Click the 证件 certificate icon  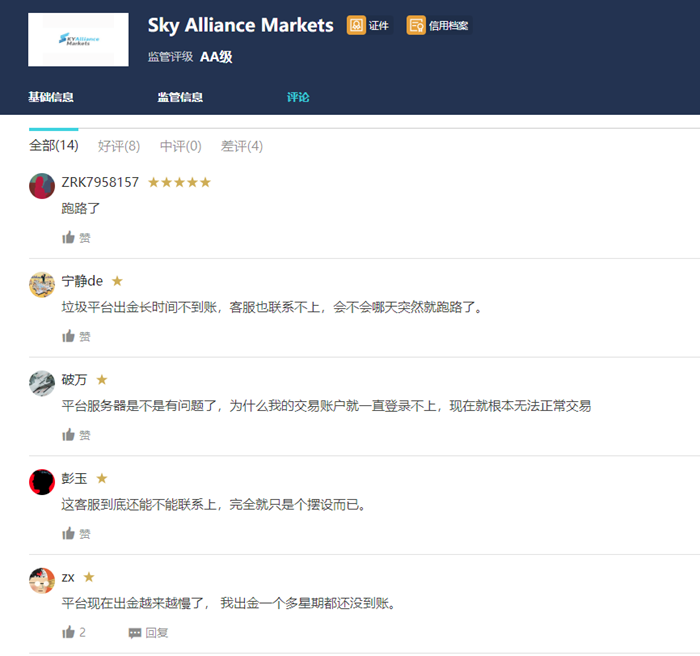click(x=356, y=26)
